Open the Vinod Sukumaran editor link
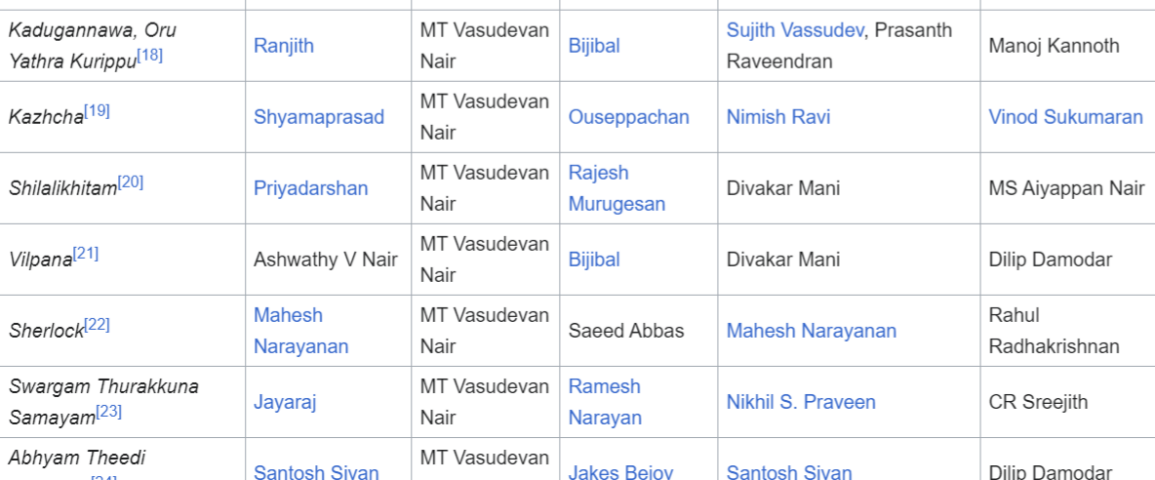The image size is (1155, 480). tap(1066, 117)
